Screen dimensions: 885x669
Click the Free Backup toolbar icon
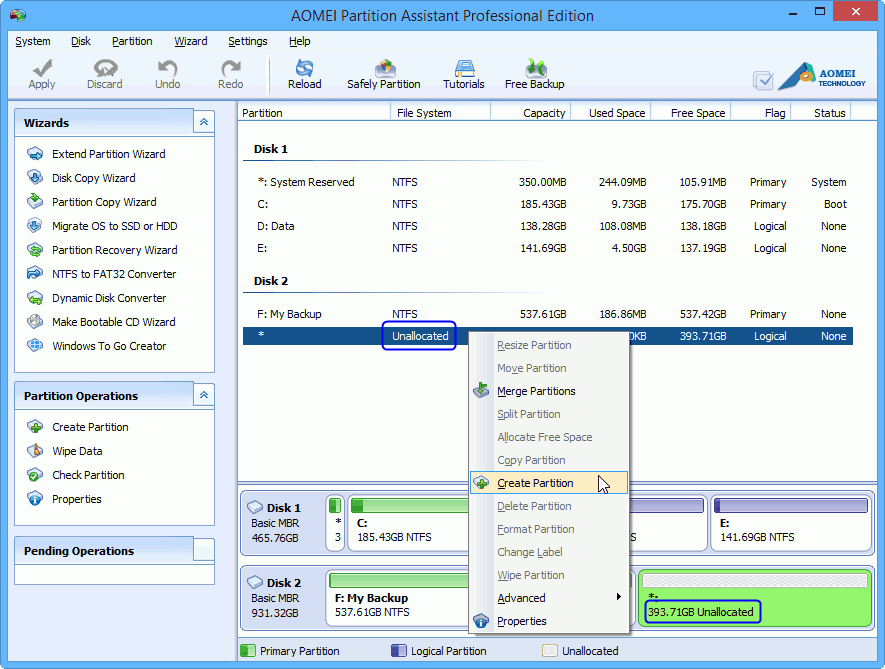pyautogui.click(x=535, y=68)
